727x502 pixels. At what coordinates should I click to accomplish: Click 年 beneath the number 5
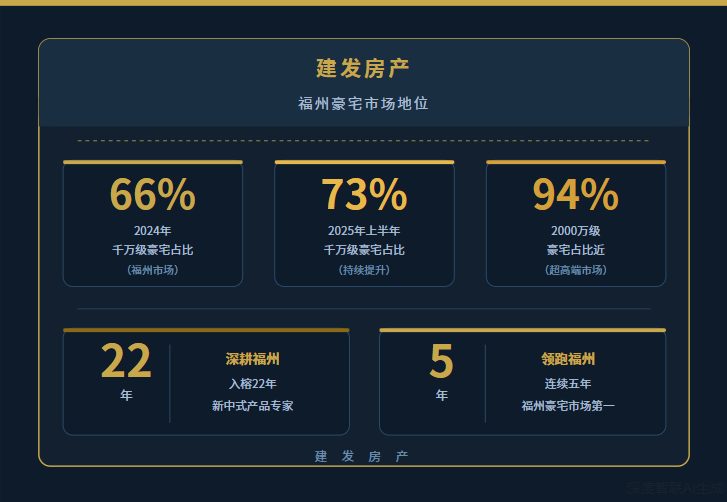[441, 395]
